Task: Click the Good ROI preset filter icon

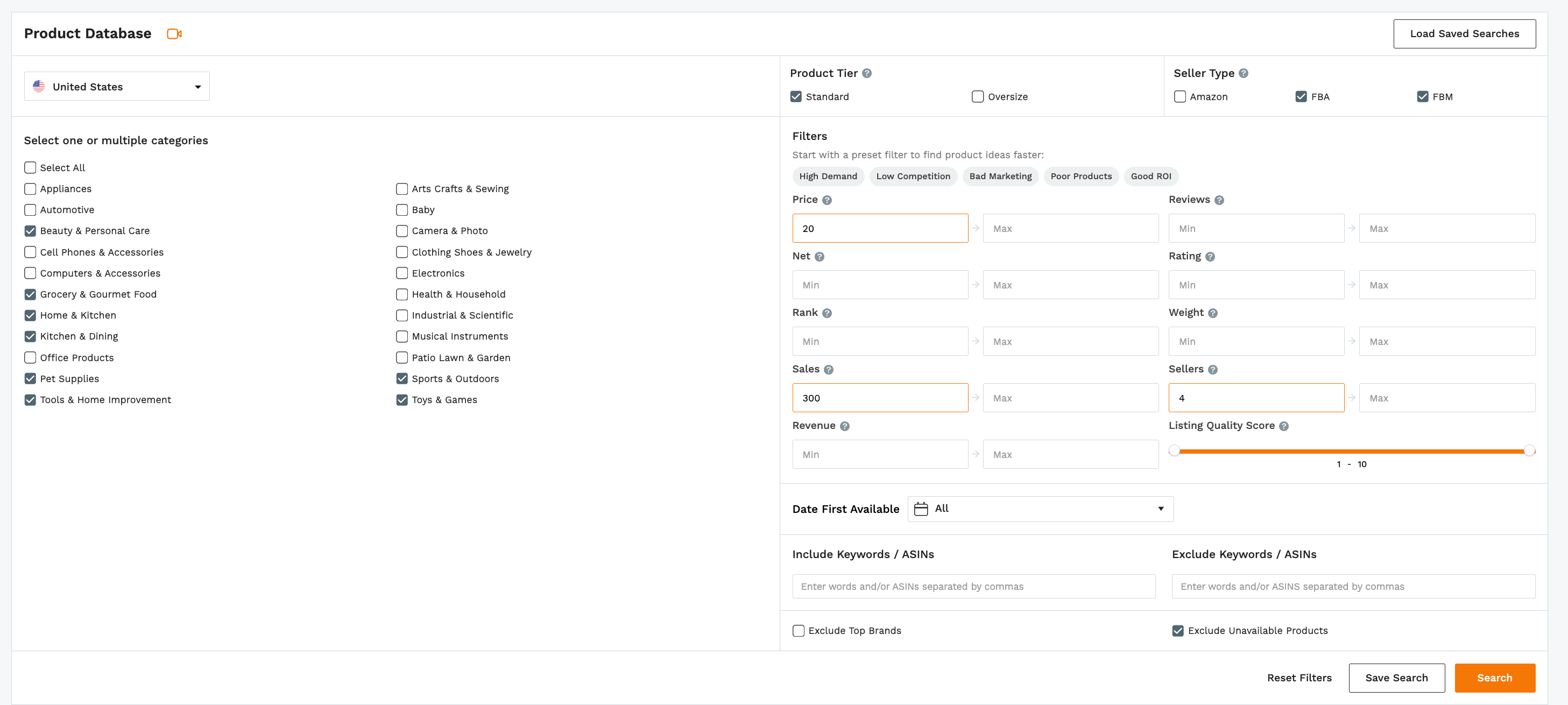Action: pos(1152,176)
